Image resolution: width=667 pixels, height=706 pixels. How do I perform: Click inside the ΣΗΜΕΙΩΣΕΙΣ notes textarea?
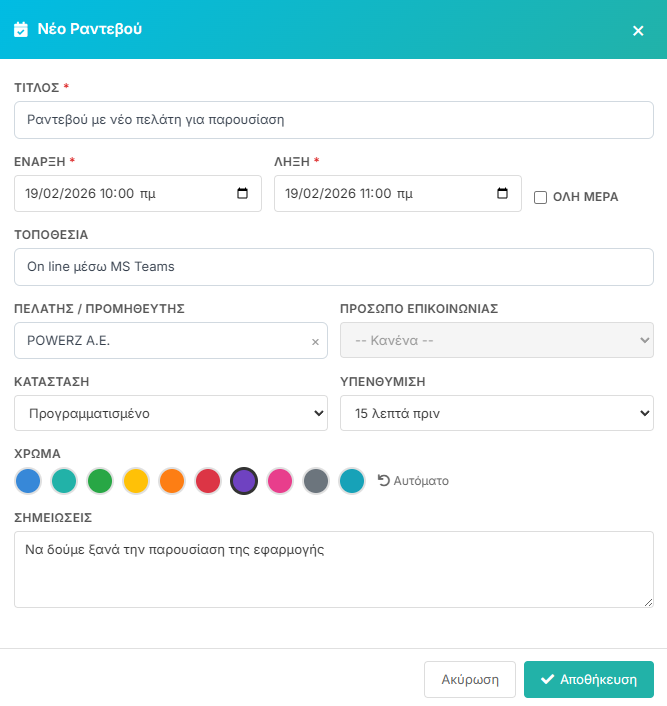[x=333, y=569]
